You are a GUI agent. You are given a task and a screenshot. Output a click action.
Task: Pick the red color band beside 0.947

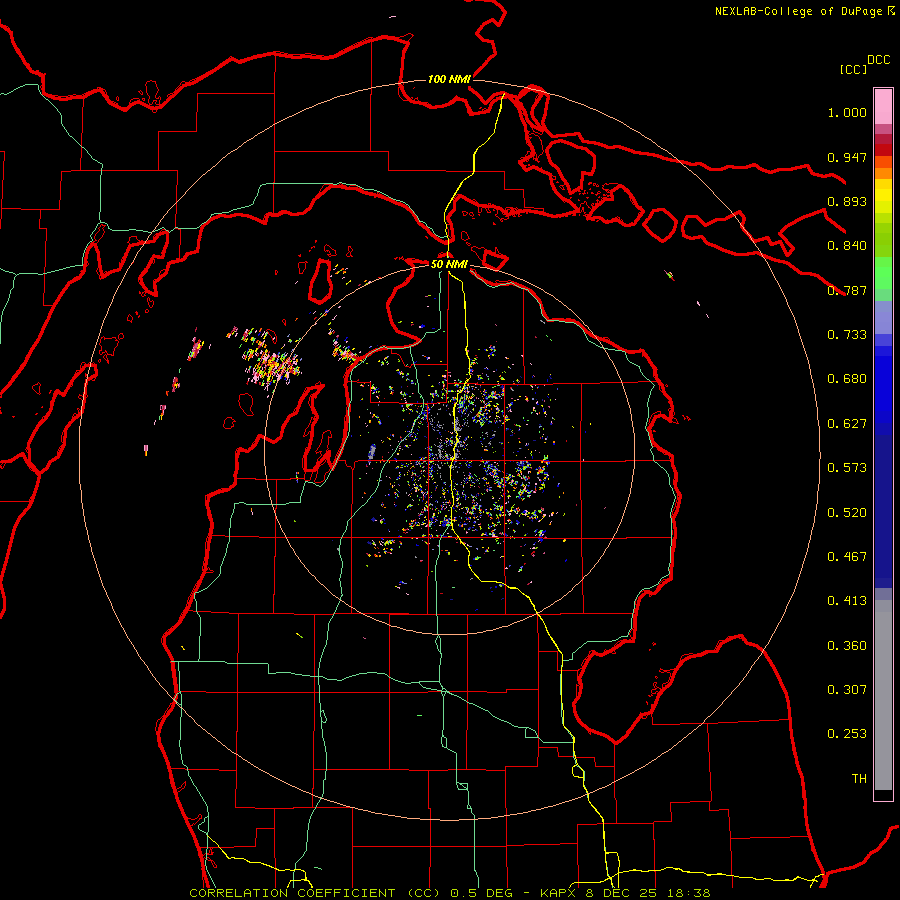883,150
